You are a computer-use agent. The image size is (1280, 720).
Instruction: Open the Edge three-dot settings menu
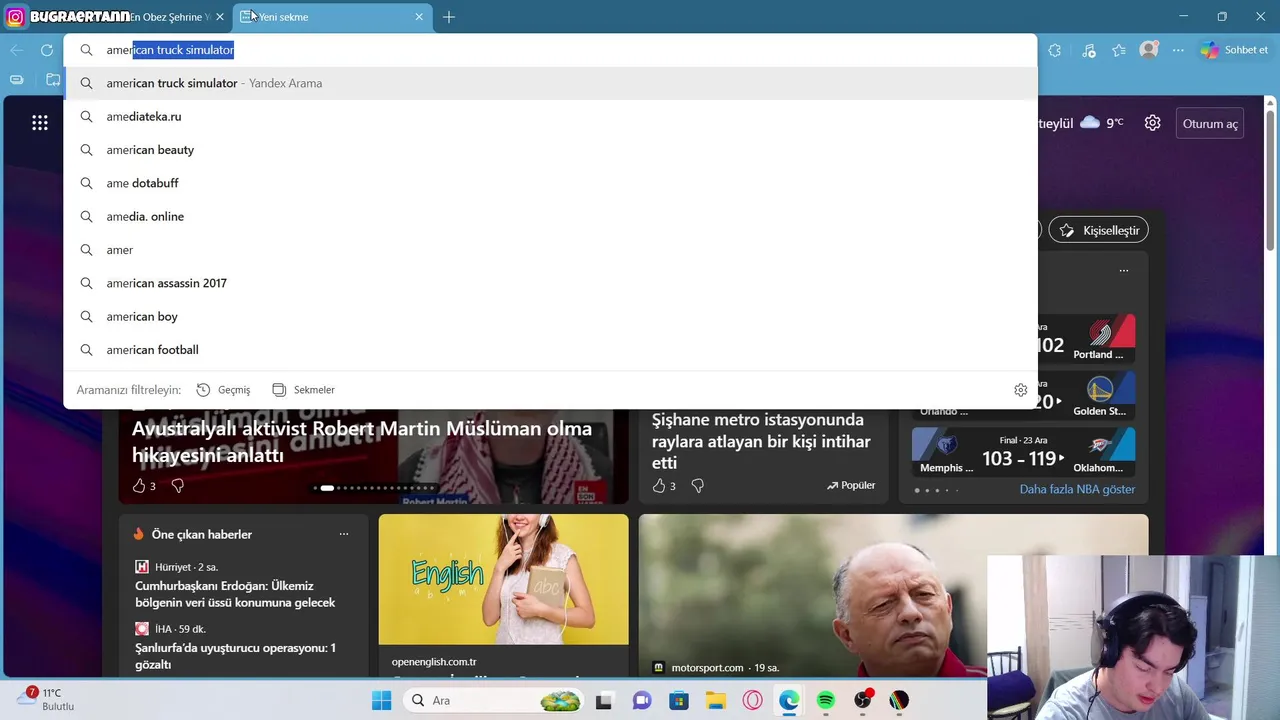1178,50
